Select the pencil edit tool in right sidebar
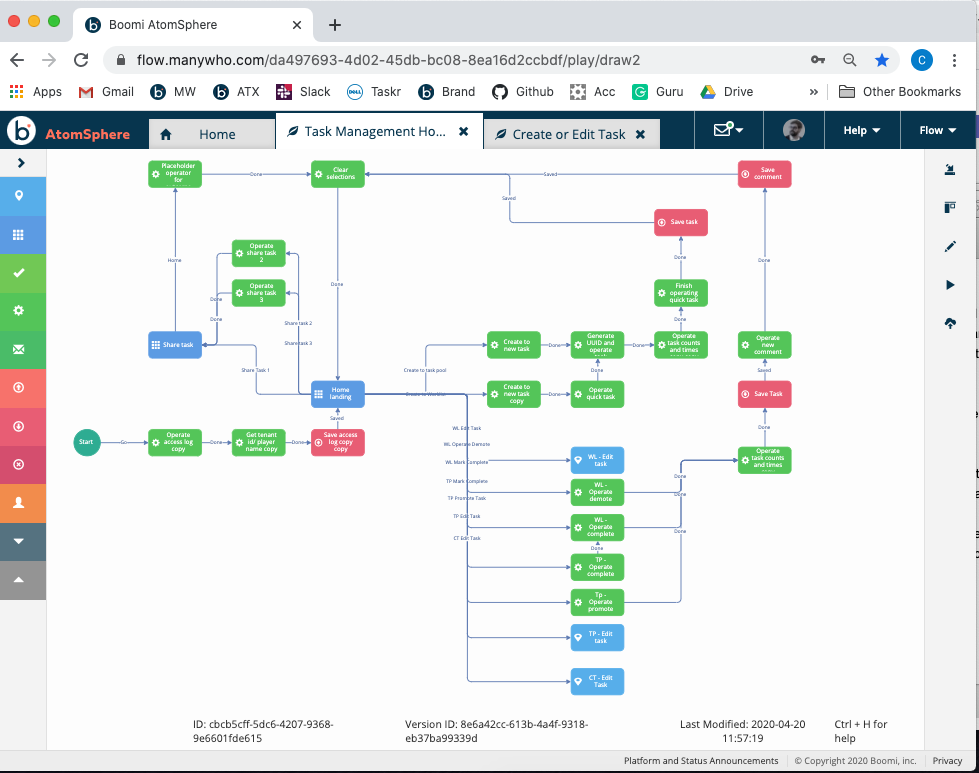This screenshot has width=979, height=773. (x=949, y=246)
